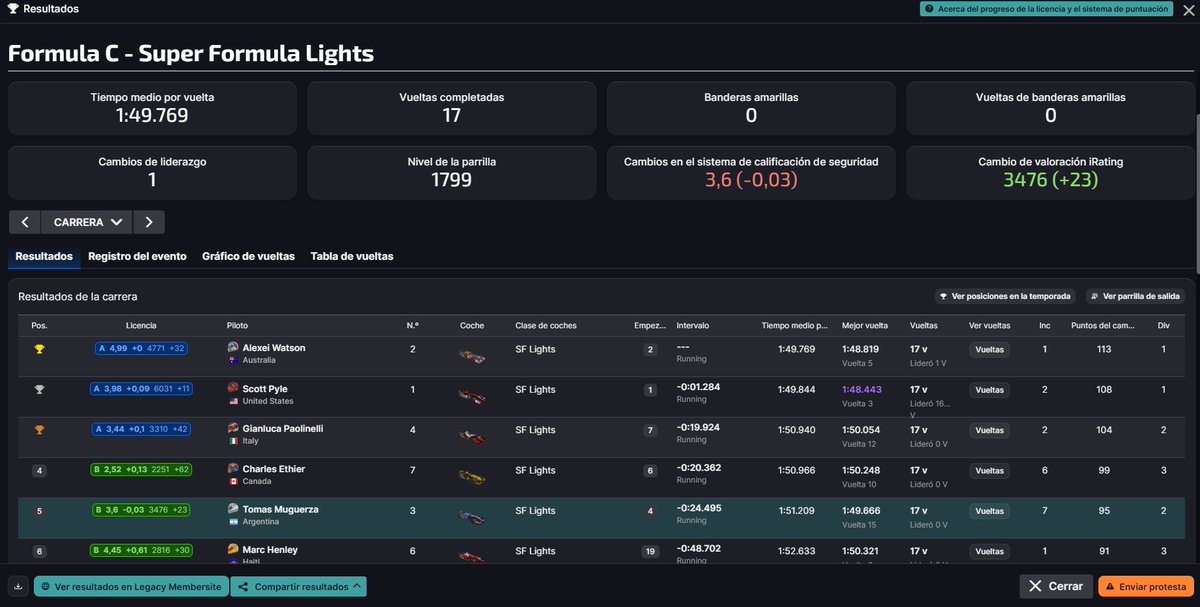The width and height of the screenshot is (1200, 607).
Task: Click the iRating change 3476 (+23) card
Action: [x=1050, y=173]
